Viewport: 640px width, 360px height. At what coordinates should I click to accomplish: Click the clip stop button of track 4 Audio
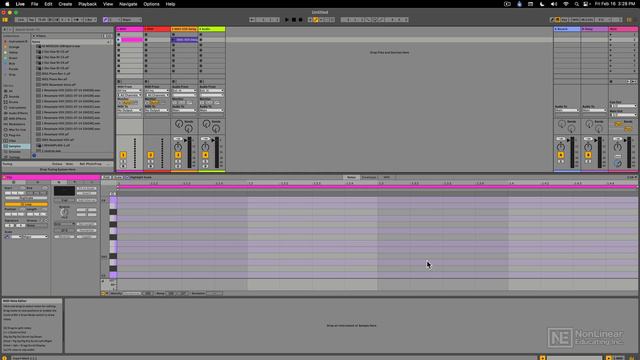[x=201, y=82]
